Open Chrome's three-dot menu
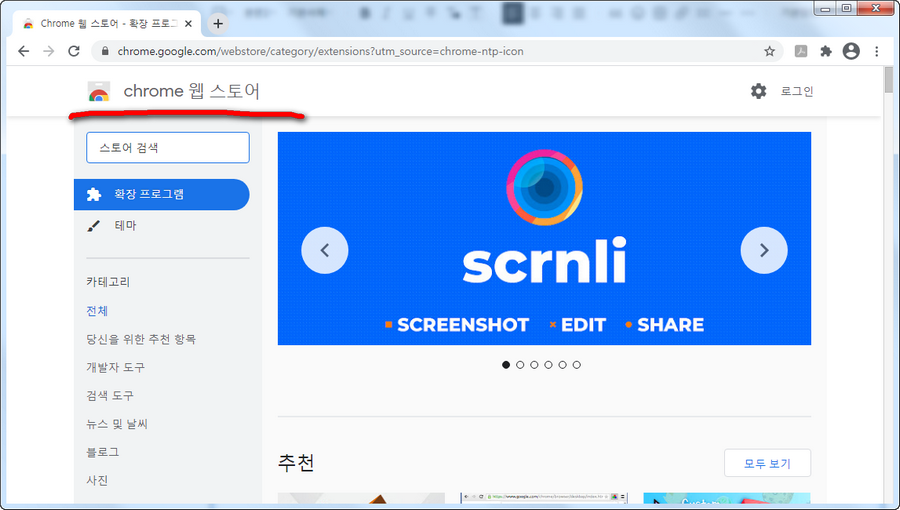 click(876, 51)
